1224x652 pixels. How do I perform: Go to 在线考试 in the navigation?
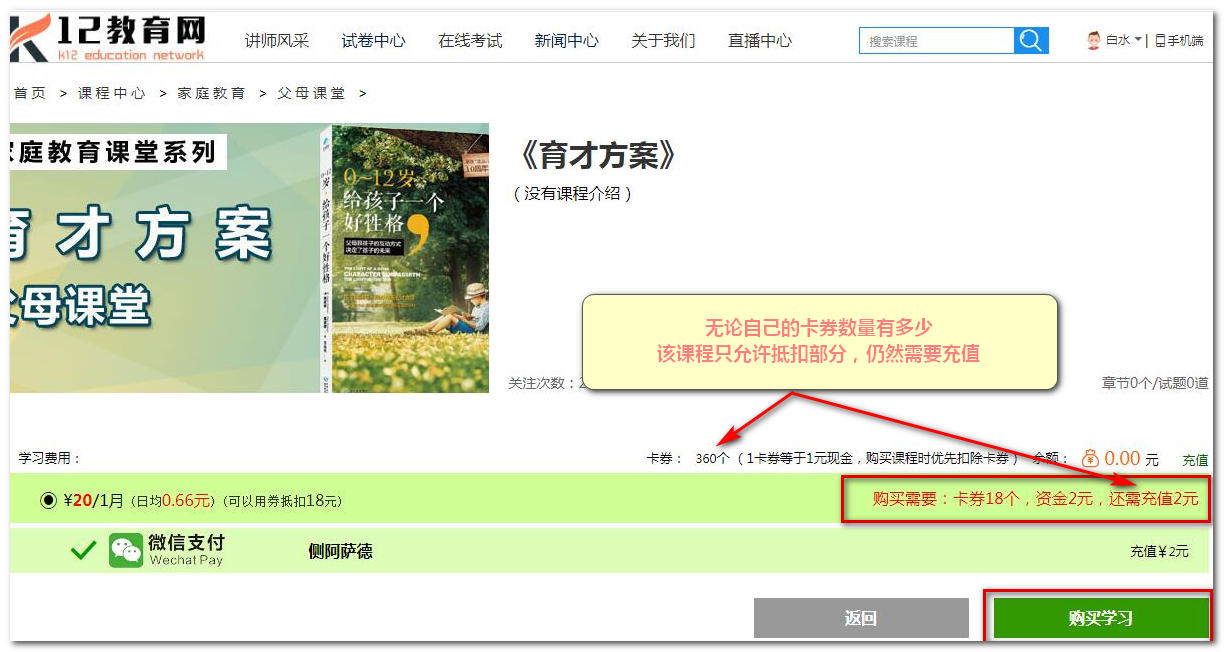tap(470, 41)
